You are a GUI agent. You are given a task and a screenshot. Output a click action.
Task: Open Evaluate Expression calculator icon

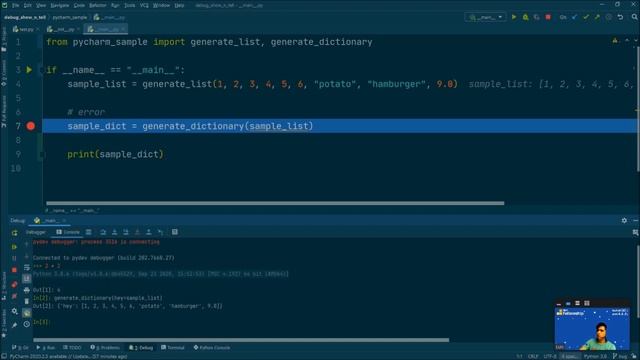[175, 232]
